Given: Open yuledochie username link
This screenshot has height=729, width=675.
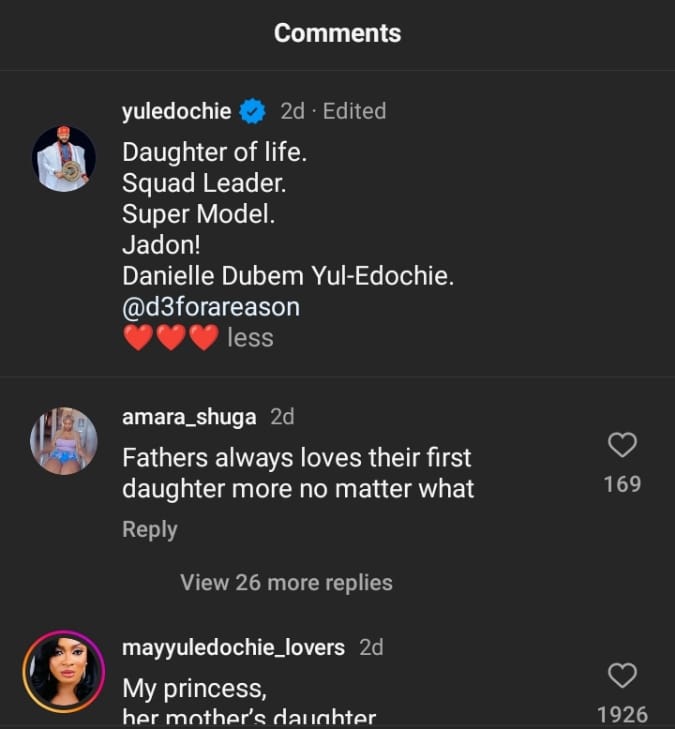Looking at the screenshot, I should [x=176, y=111].
